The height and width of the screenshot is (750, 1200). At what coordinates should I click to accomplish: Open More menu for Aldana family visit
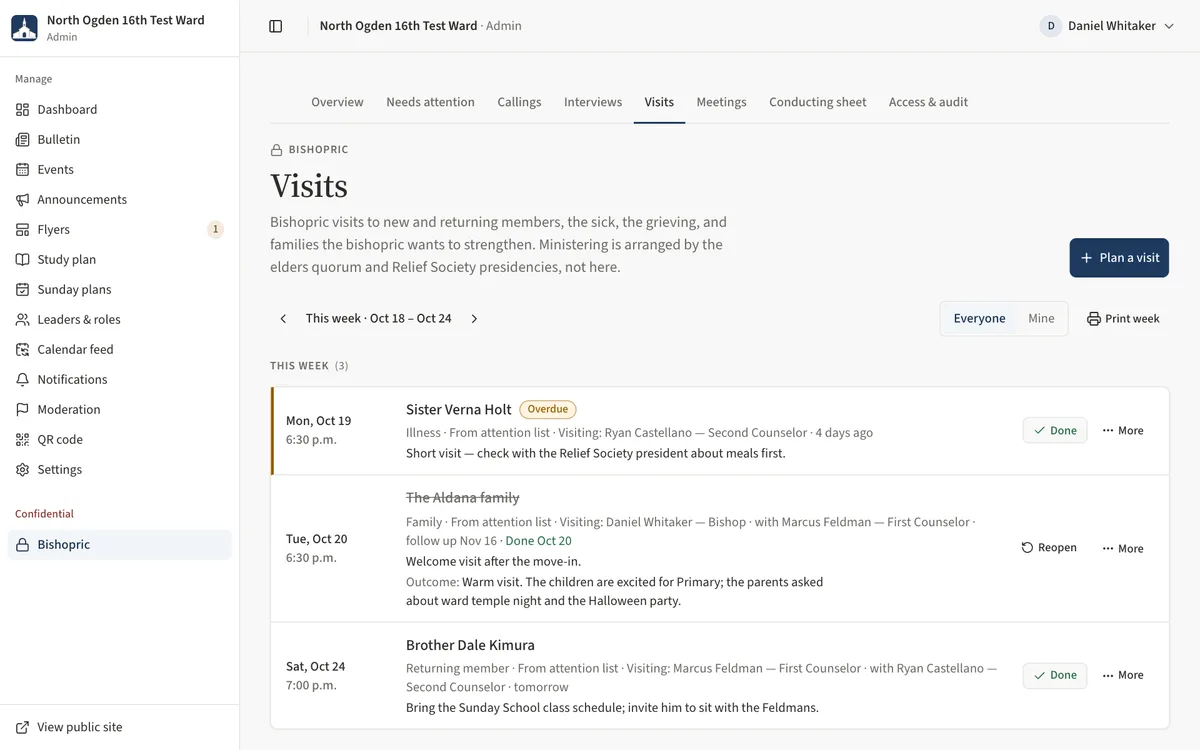tap(1123, 548)
